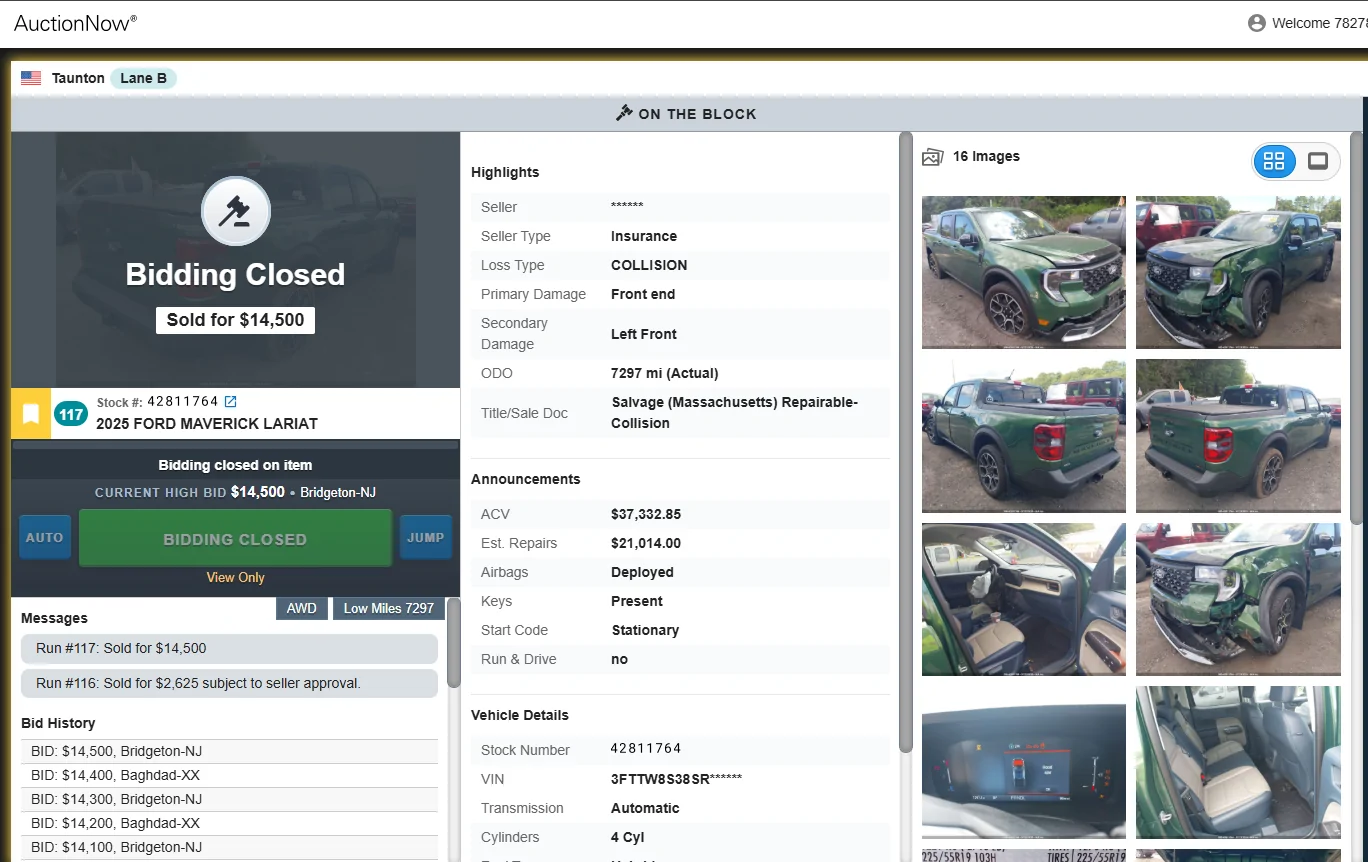Click the Taunton location label
The width and height of the screenshot is (1368, 862).
78,78
